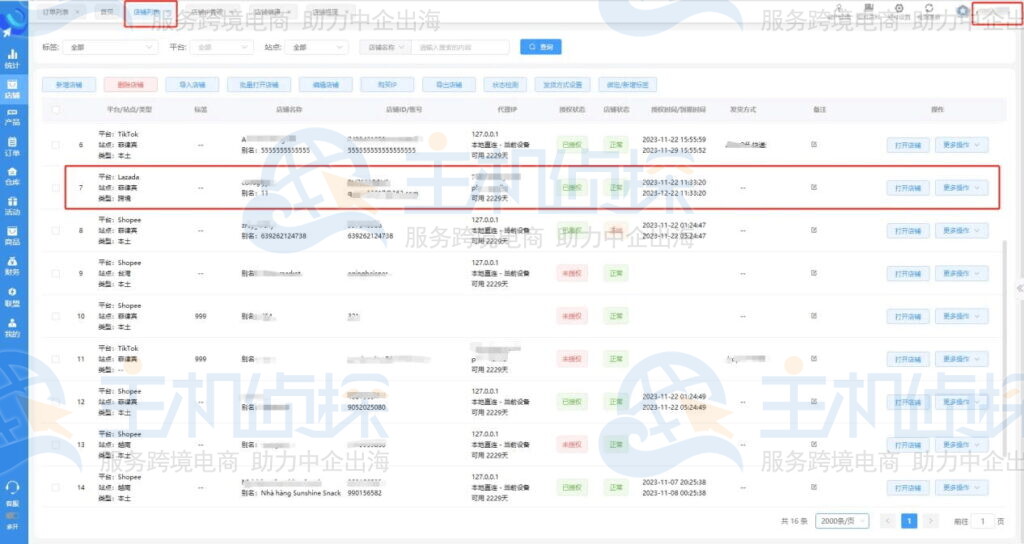Edit the note icon for row 9
1024x544 pixels.
point(814,273)
